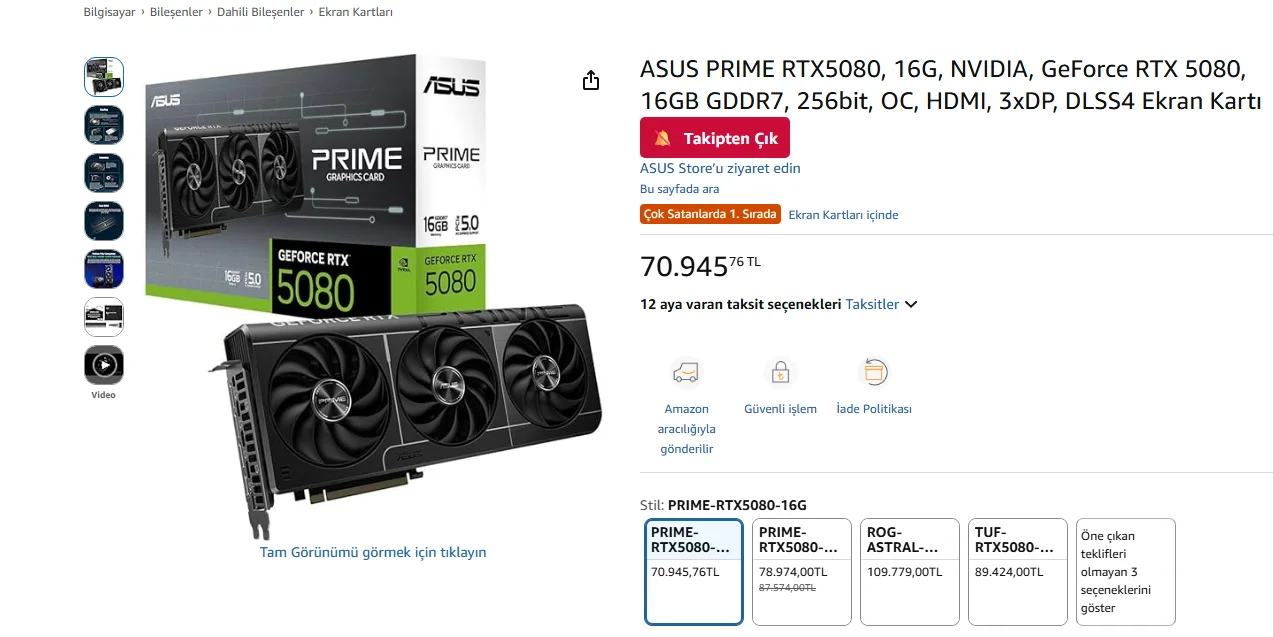Click the return policy box icon
Image resolution: width=1273 pixels, height=637 pixels.
(874, 372)
